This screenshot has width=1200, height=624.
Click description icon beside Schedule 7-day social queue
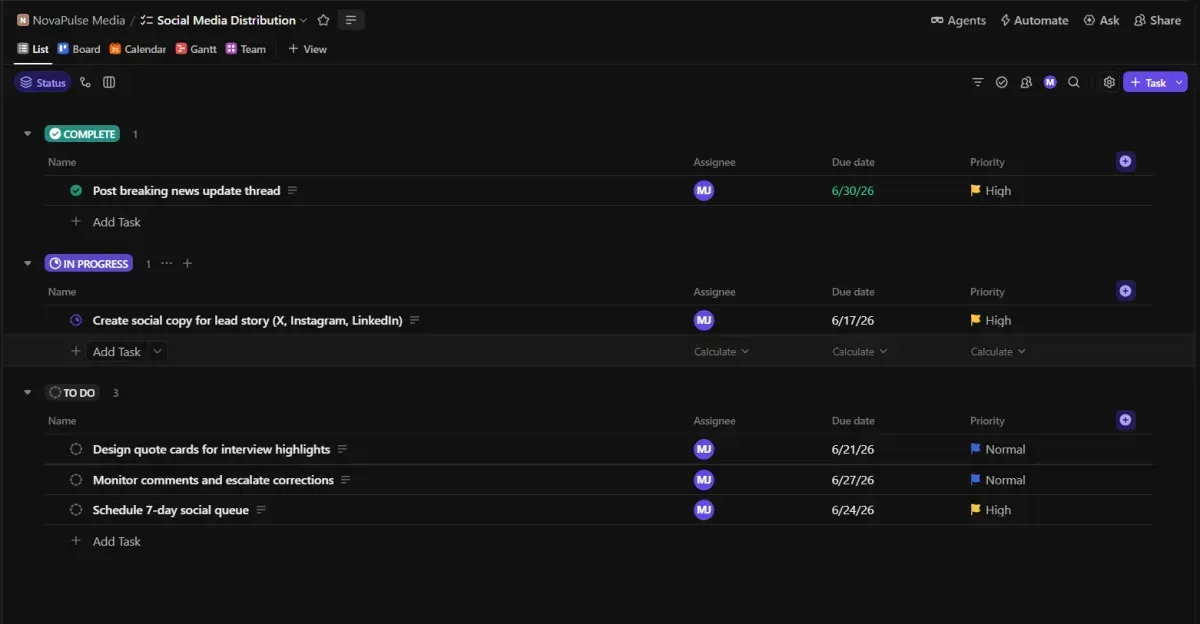pyautogui.click(x=261, y=510)
